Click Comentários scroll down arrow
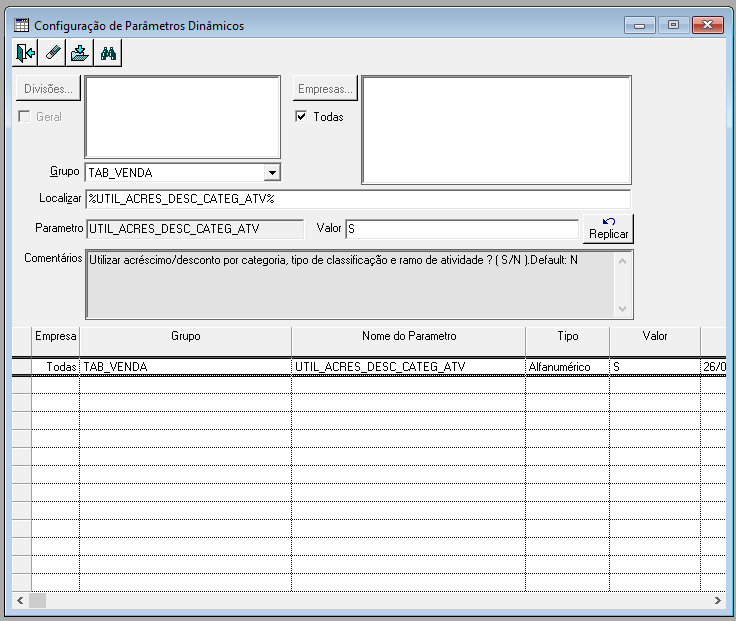This screenshot has width=736, height=621. tap(623, 308)
